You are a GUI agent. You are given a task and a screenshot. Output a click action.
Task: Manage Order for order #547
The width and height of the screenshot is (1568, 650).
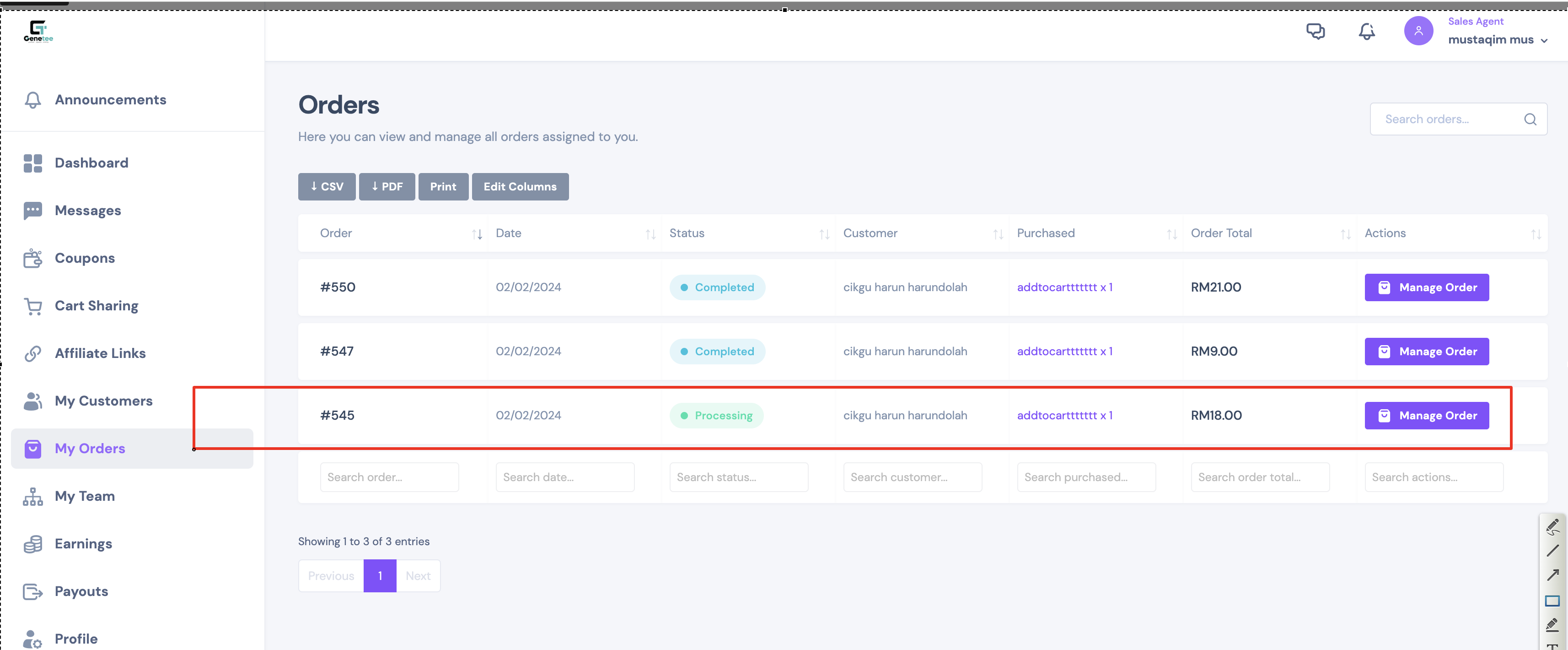pos(1426,352)
